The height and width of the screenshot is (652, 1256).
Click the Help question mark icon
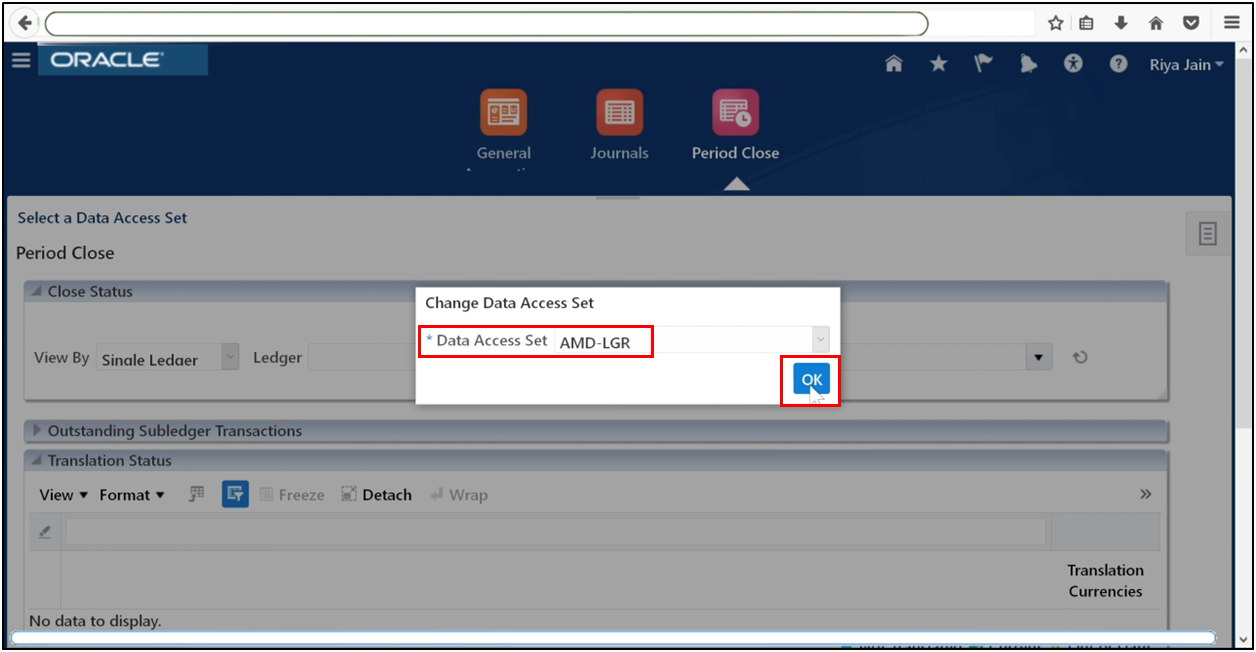[x=1118, y=63]
